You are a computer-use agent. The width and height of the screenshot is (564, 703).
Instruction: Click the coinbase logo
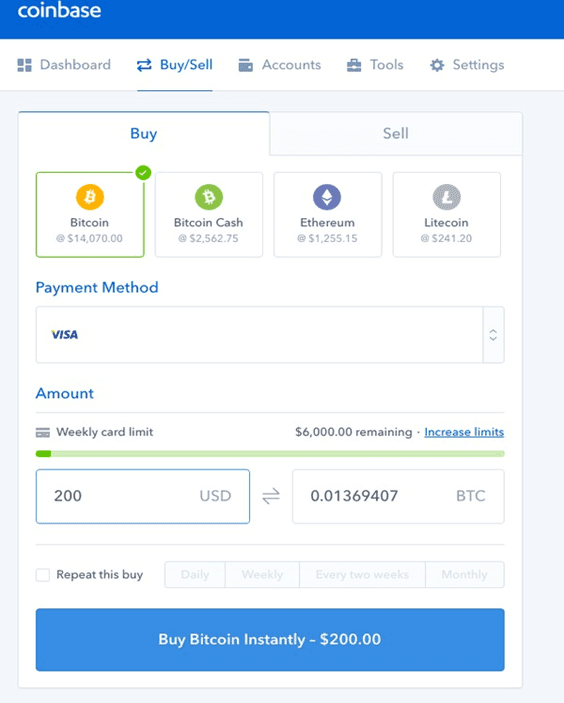pyautogui.click(x=59, y=10)
